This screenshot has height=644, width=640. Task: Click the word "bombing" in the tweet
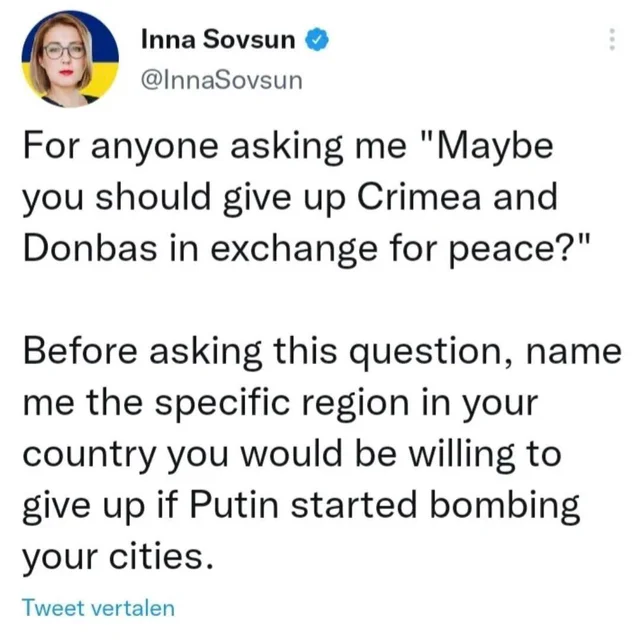505,507
